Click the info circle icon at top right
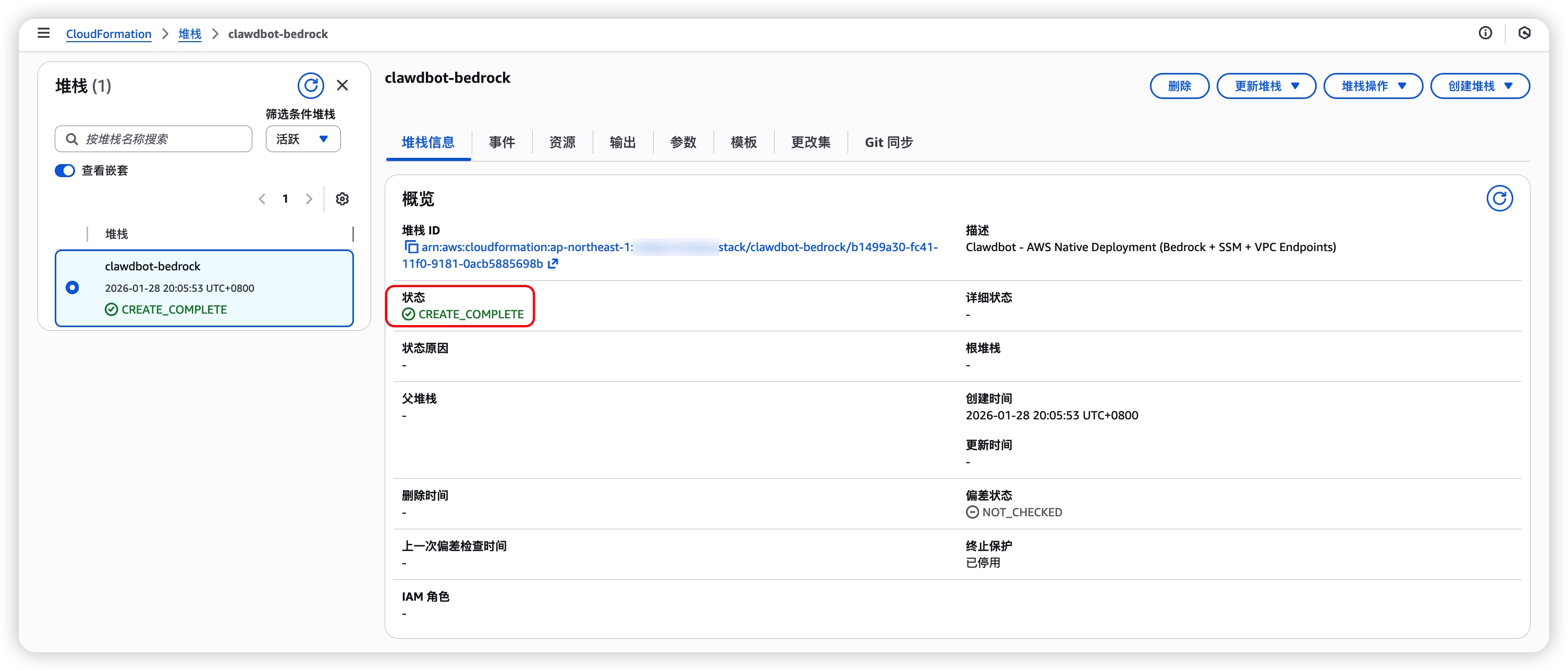1568x671 pixels. click(1485, 33)
